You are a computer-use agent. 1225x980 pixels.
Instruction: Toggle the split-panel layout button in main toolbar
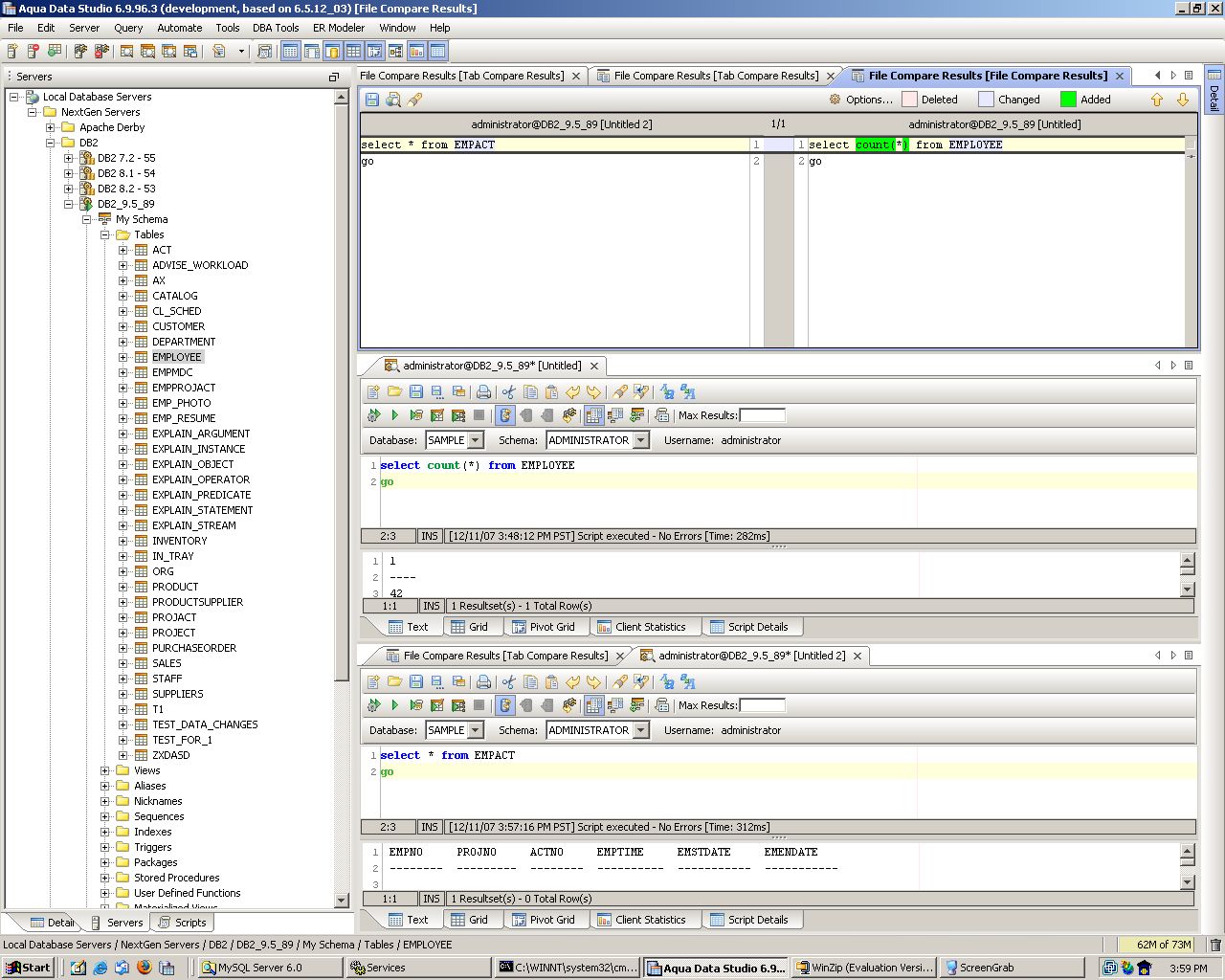point(312,51)
